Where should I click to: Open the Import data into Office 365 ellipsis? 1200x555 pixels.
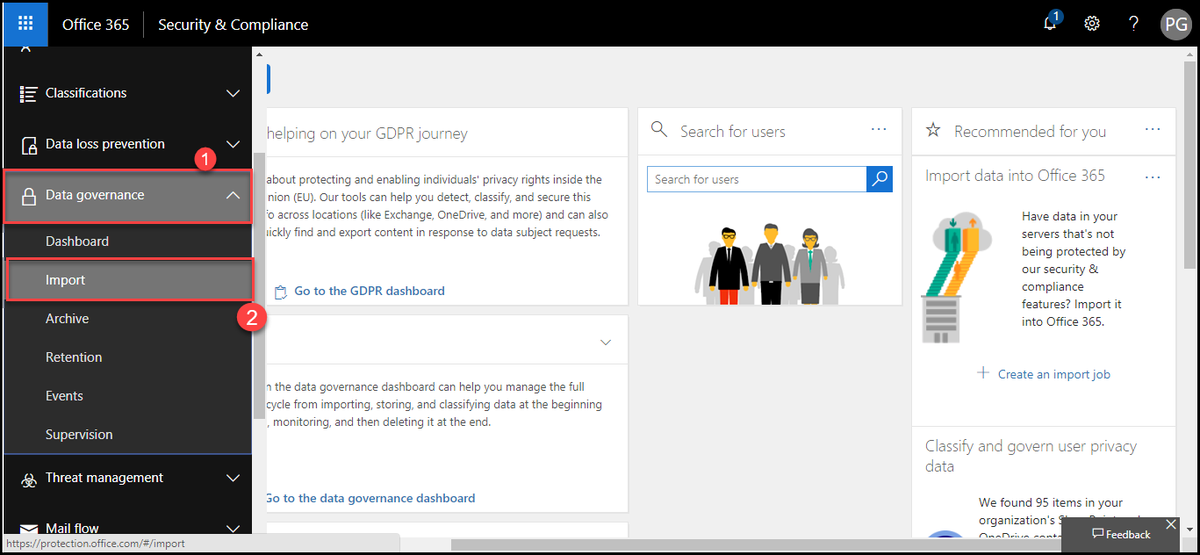[x=1152, y=177]
